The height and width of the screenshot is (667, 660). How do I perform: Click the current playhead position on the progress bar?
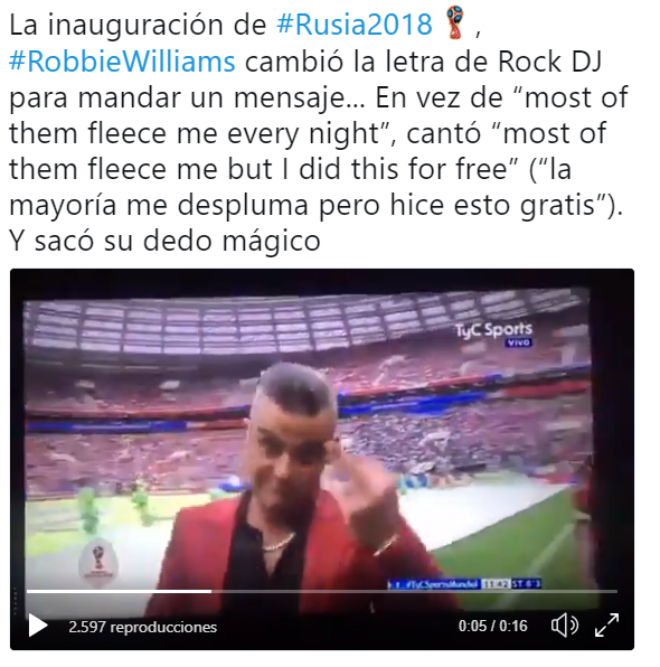211,591
